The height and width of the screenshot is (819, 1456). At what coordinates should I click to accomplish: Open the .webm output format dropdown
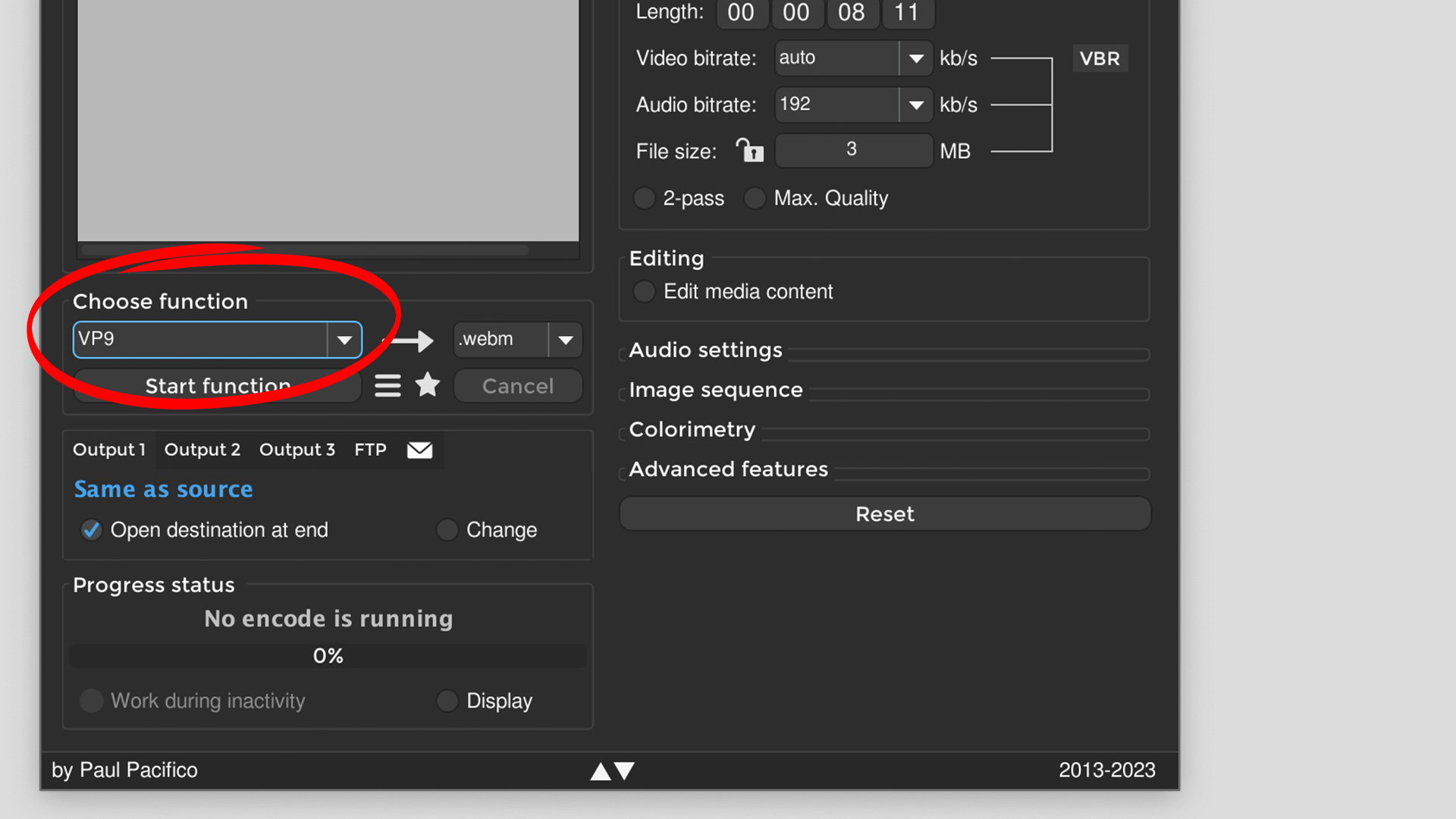[x=566, y=340]
